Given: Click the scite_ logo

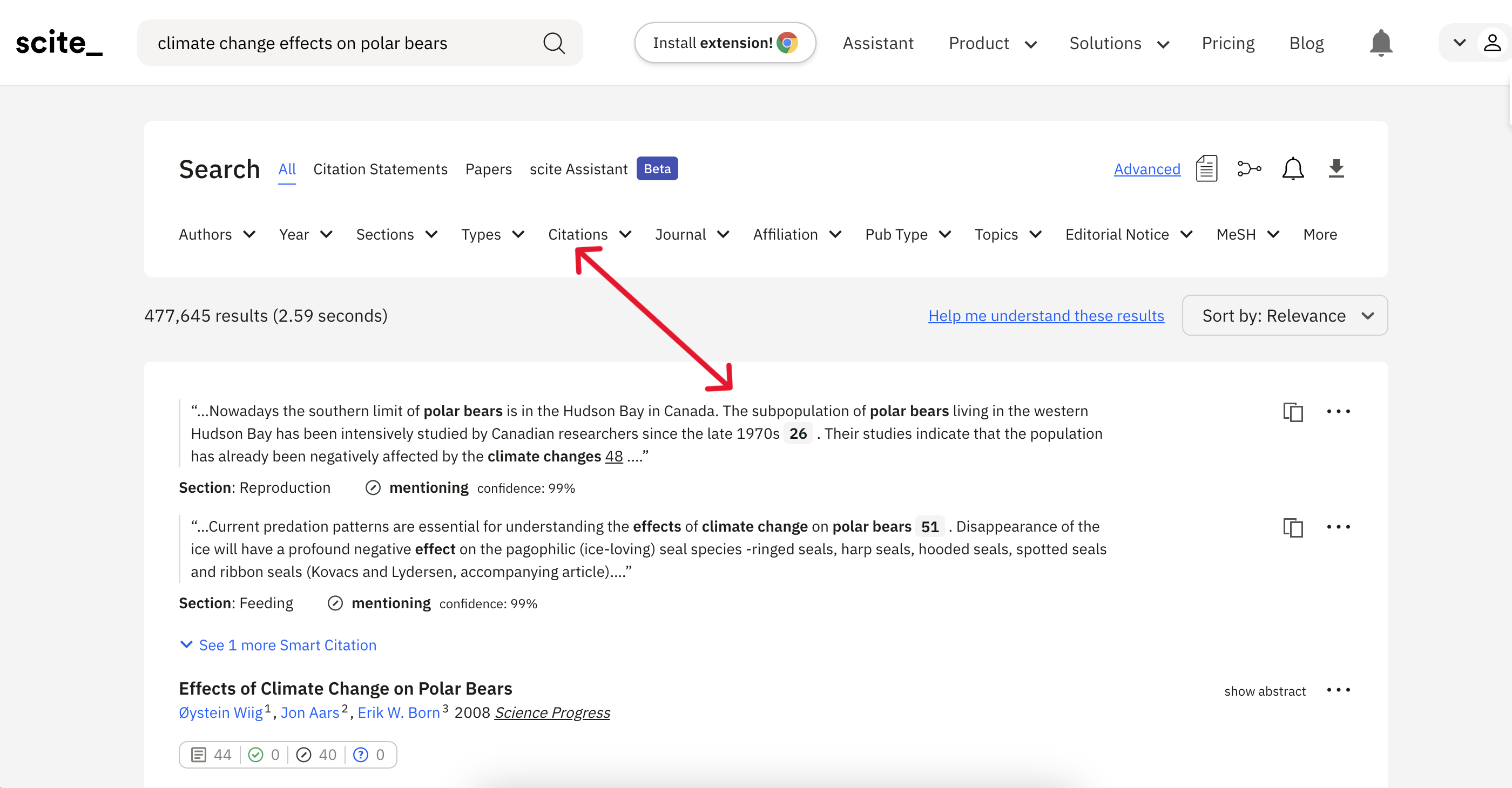Looking at the screenshot, I should click(59, 43).
